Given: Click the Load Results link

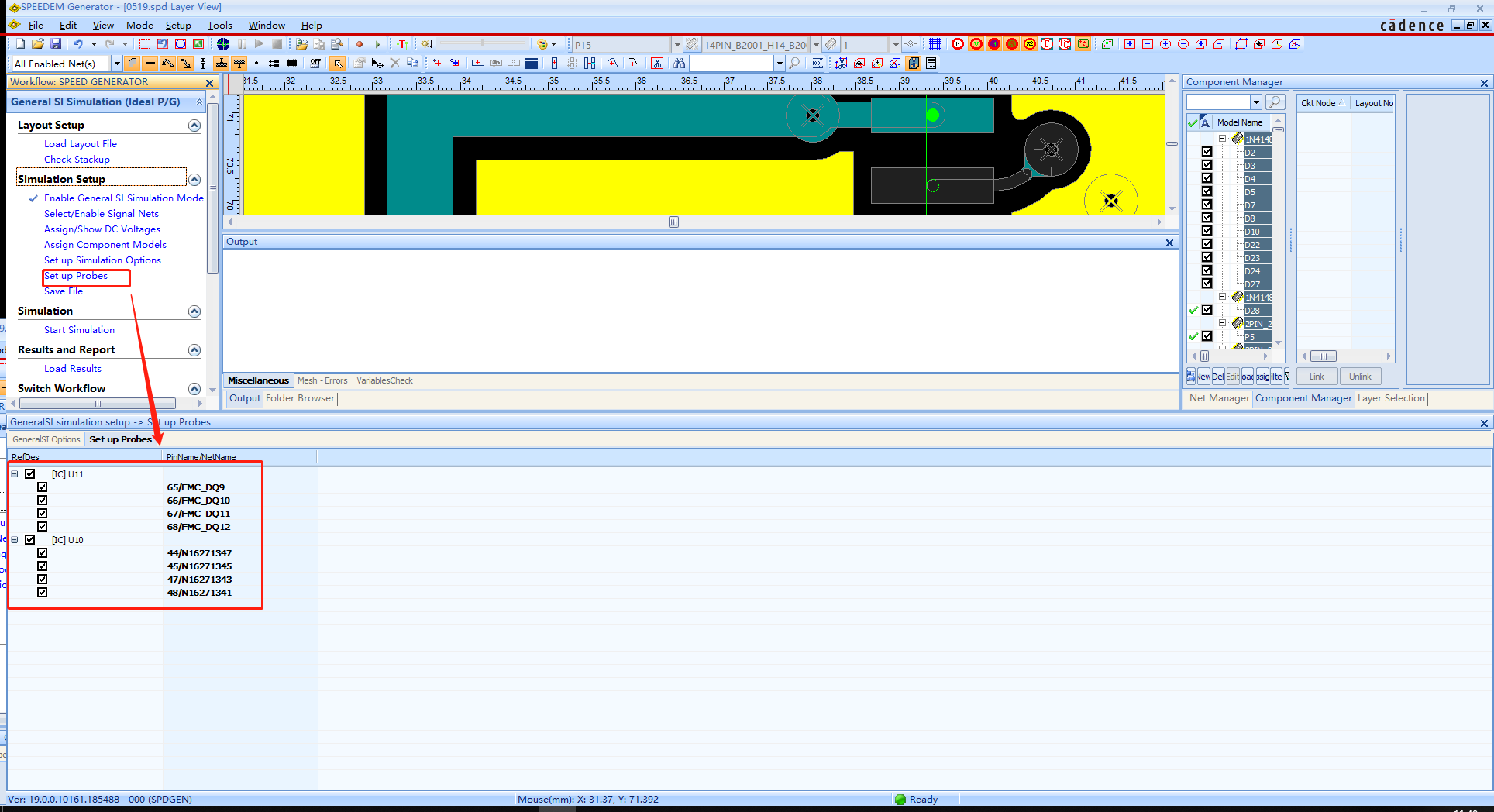Looking at the screenshot, I should [x=73, y=369].
